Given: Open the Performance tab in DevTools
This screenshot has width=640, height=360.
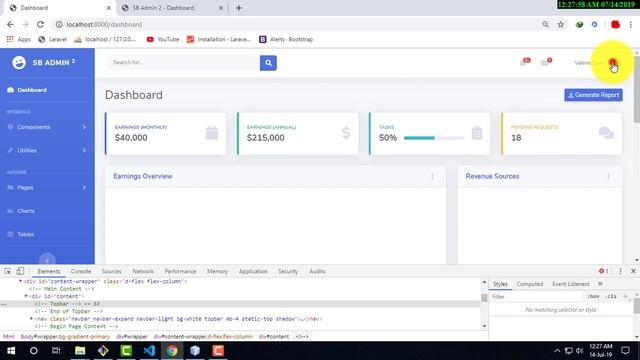Looking at the screenshot, I should click(180, 271).
